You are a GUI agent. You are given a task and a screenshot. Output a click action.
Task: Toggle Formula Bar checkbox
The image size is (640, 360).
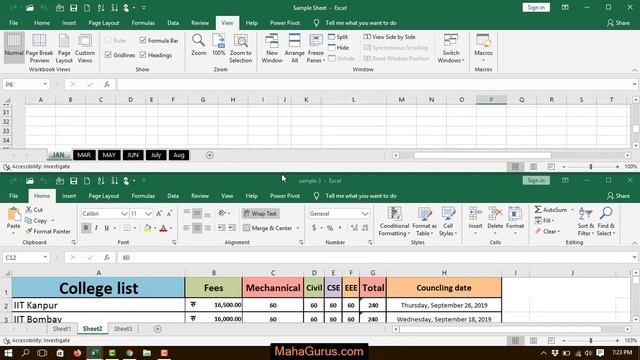click(143, 40)
